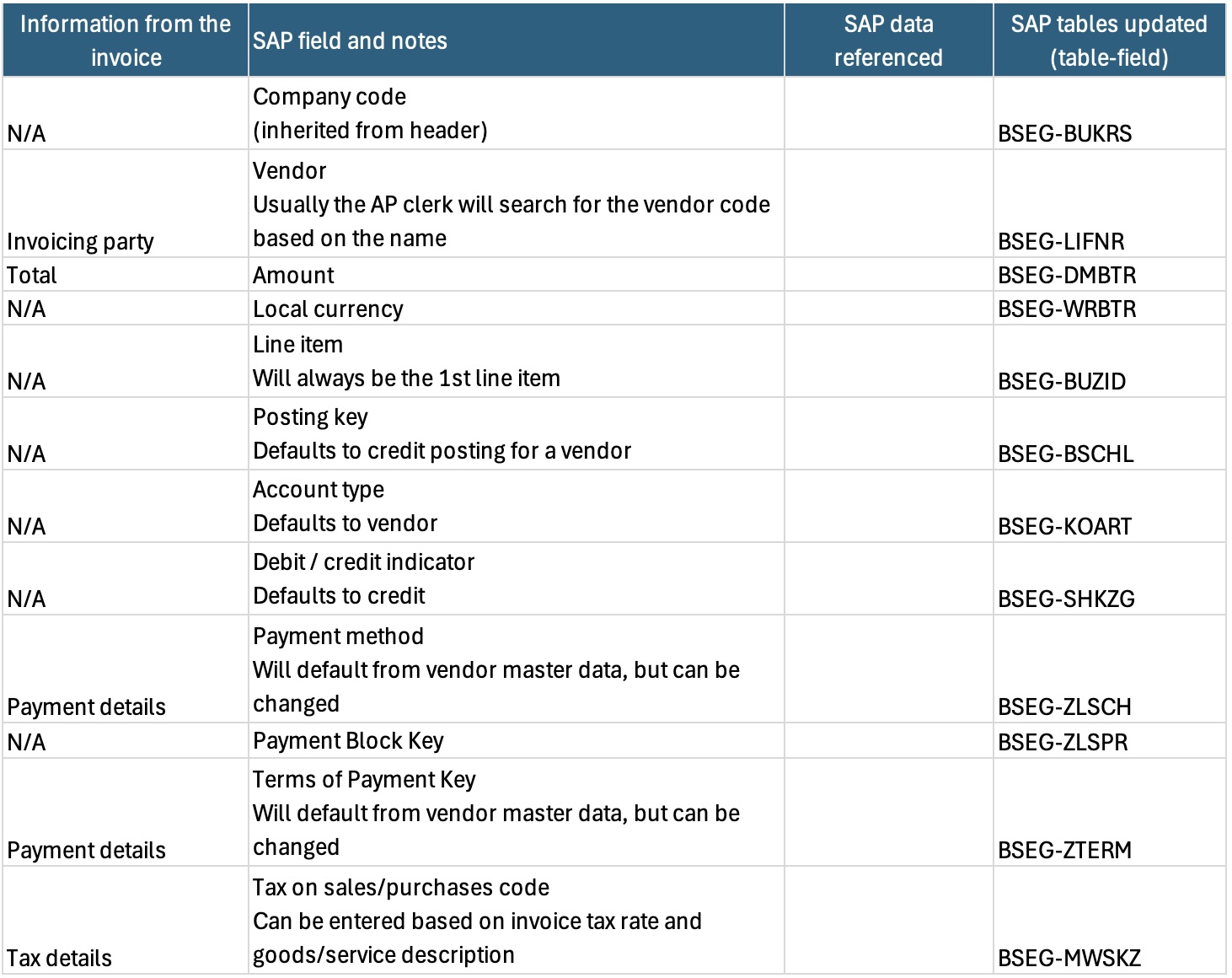Click the 'Total' cell
Screen dimensions: 1232x978
[x=126, y=275]
